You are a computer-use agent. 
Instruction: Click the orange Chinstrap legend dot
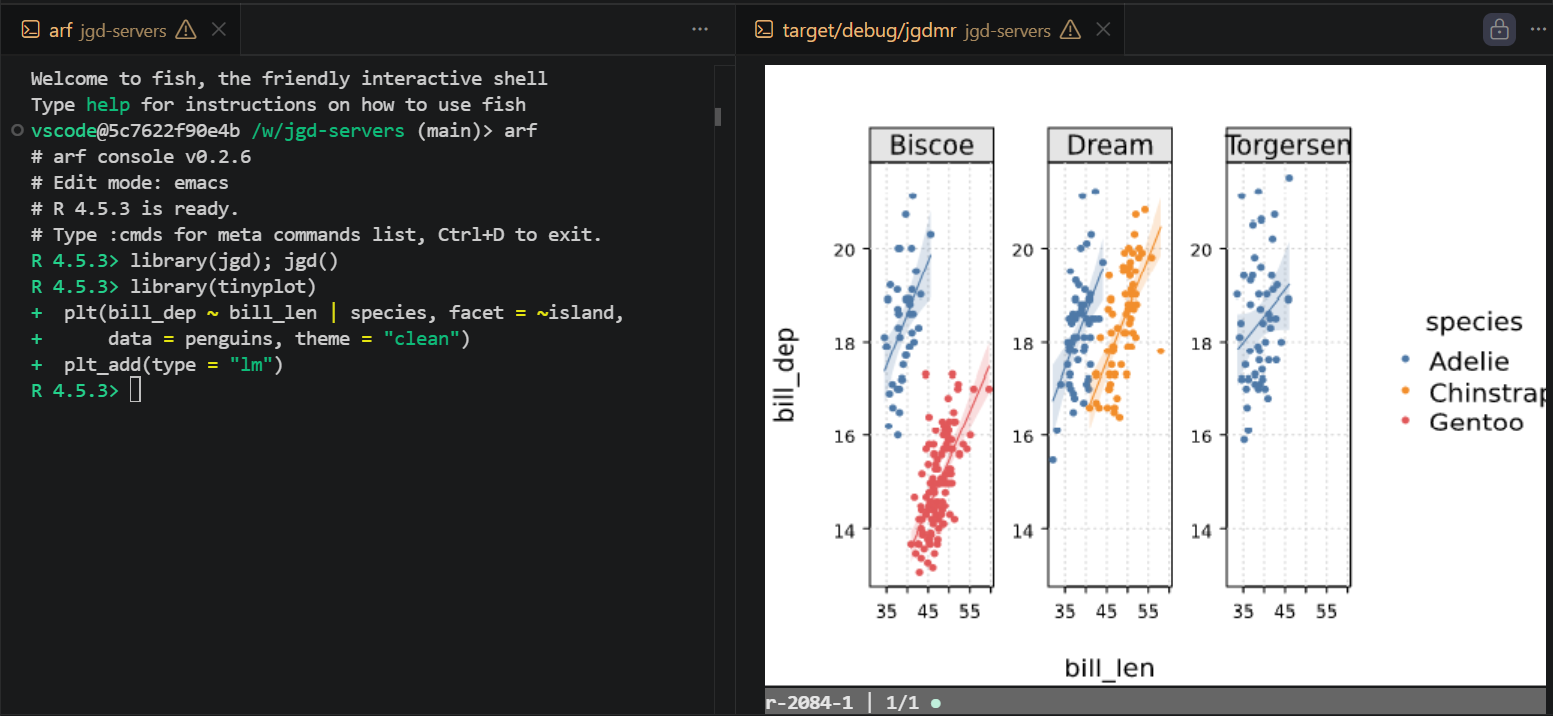[1406, 390]
